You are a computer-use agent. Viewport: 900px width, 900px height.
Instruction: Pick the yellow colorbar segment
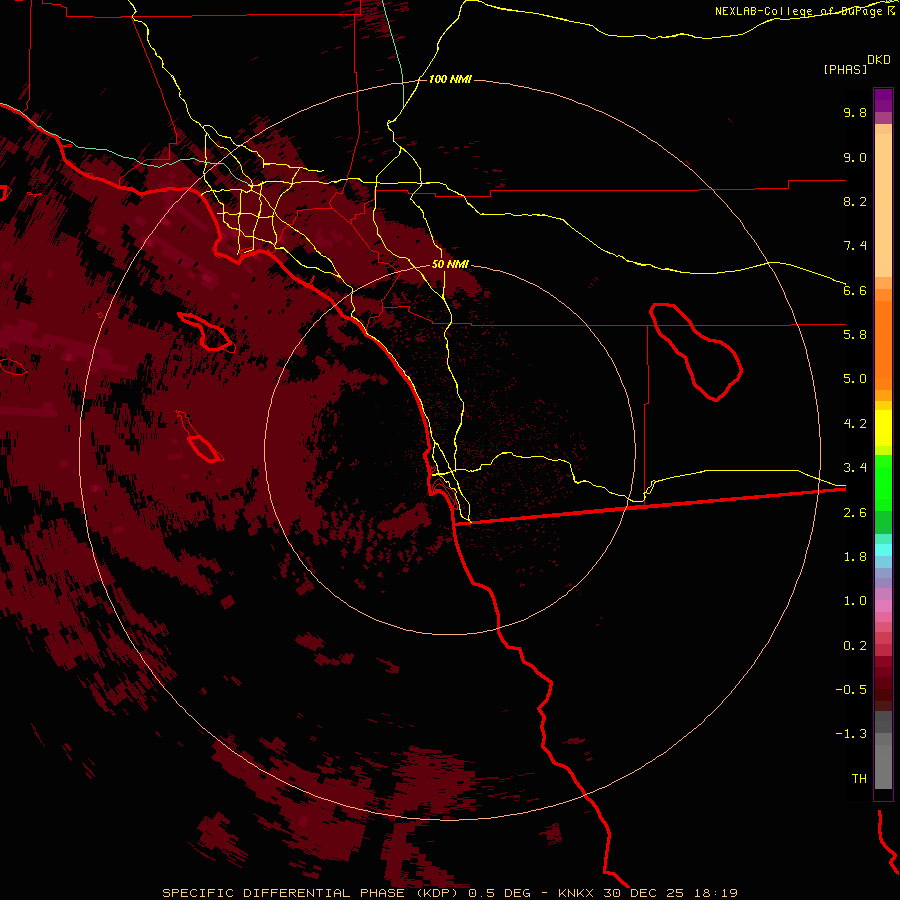pyautogui.click(x=883, y=428)
